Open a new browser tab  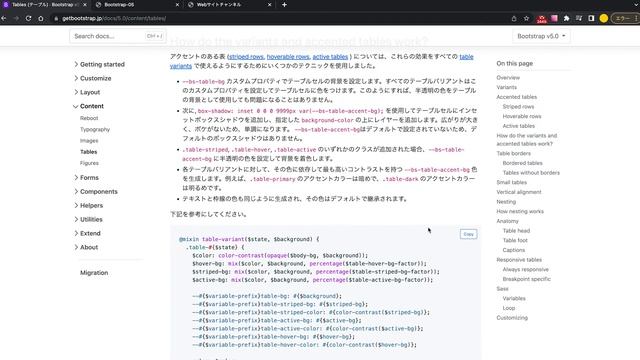pos(284,5)
